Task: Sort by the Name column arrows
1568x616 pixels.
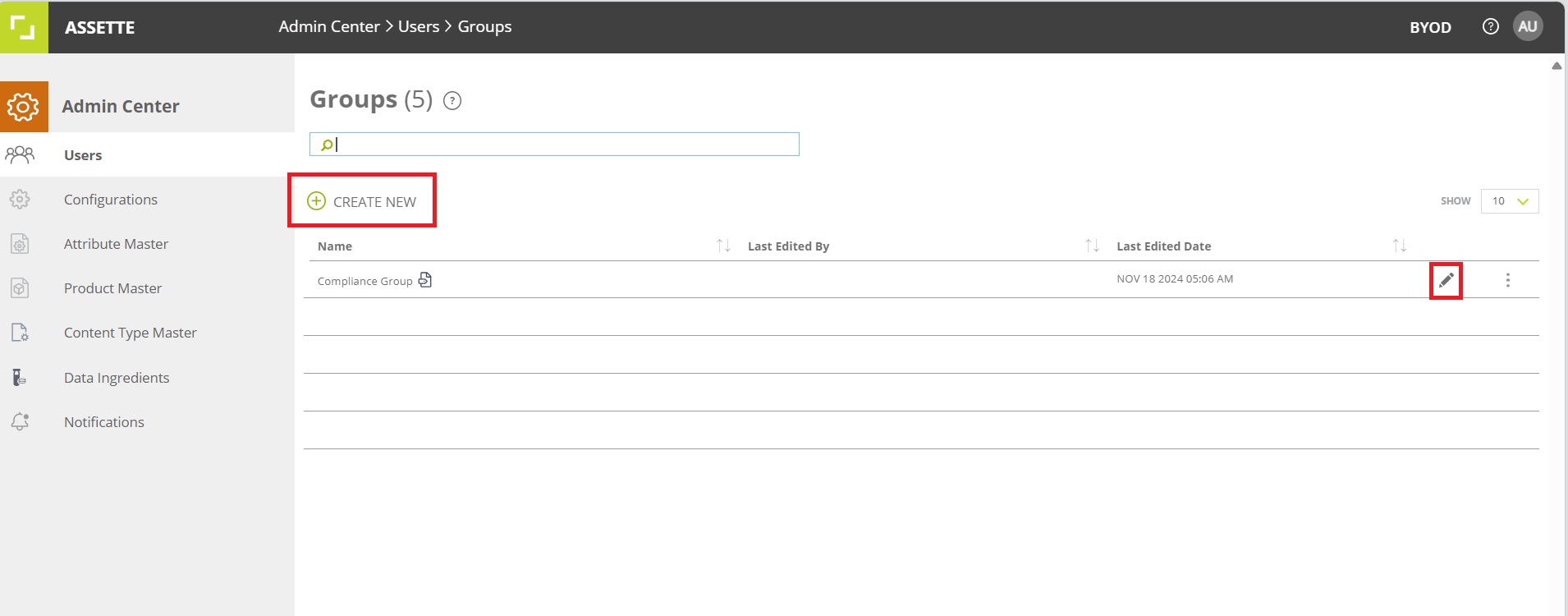Action: [x=723, y=246]
